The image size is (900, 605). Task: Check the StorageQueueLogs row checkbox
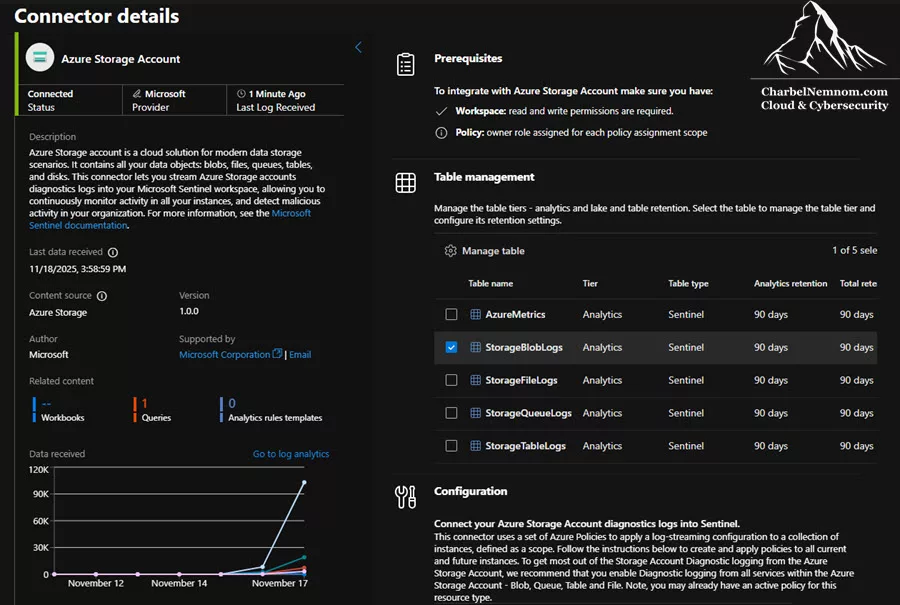tap(451, 413)
